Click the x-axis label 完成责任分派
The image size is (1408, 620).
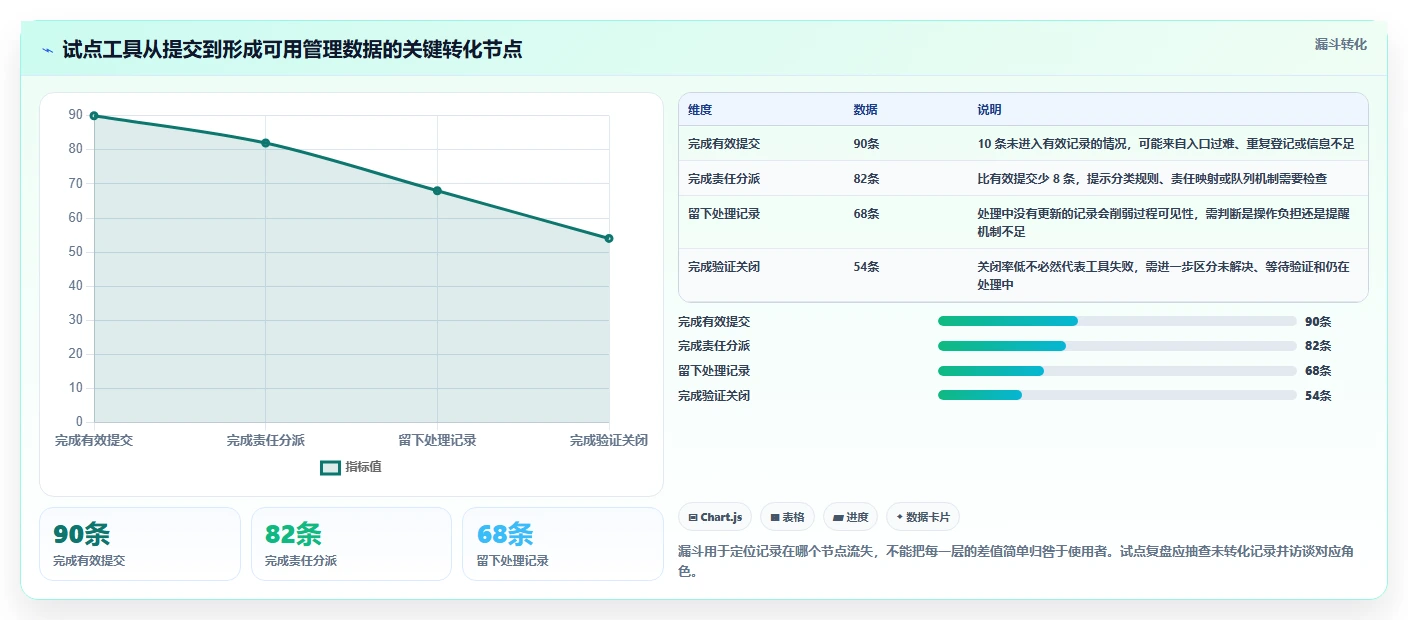click(x=266, y=441)
